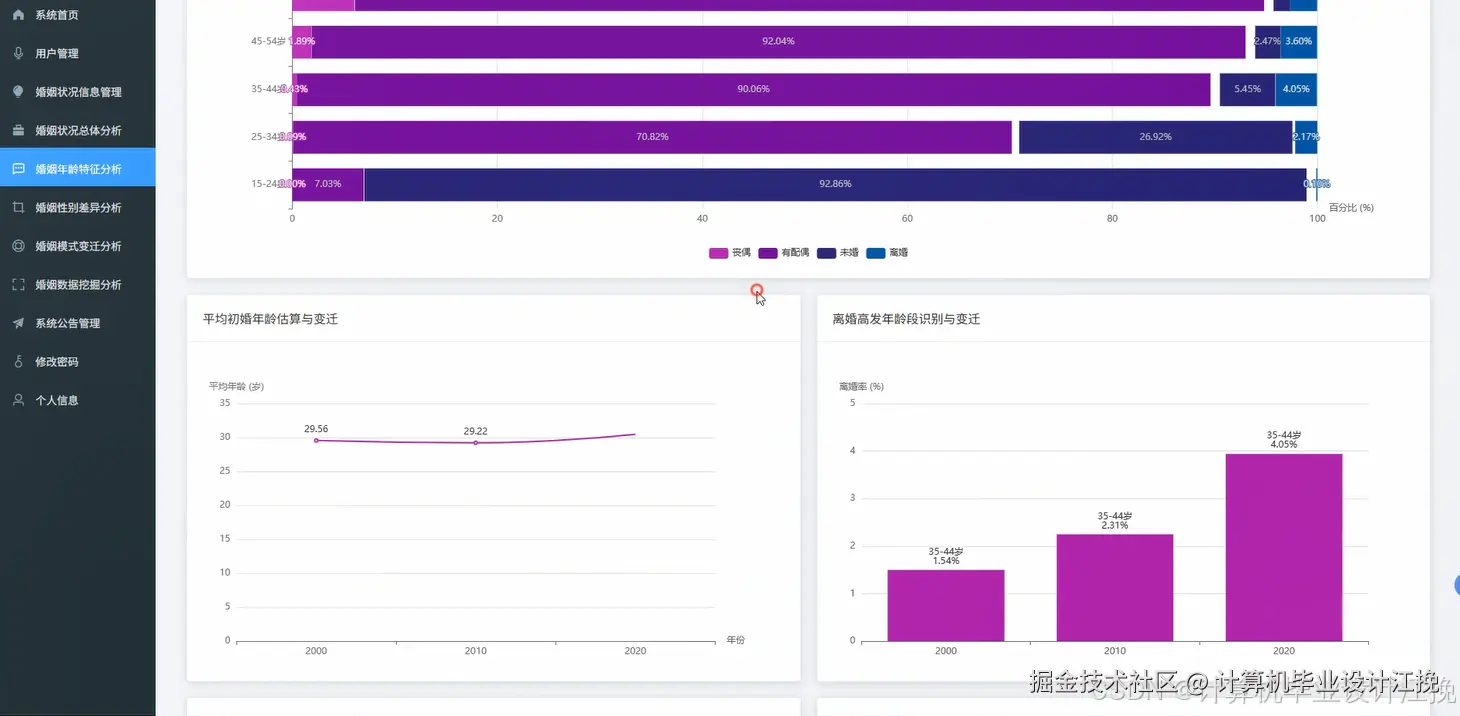The image size is (1460, 716).
Task: Click the 70.82% segment in 25-34岁 row
Action: 652,137
